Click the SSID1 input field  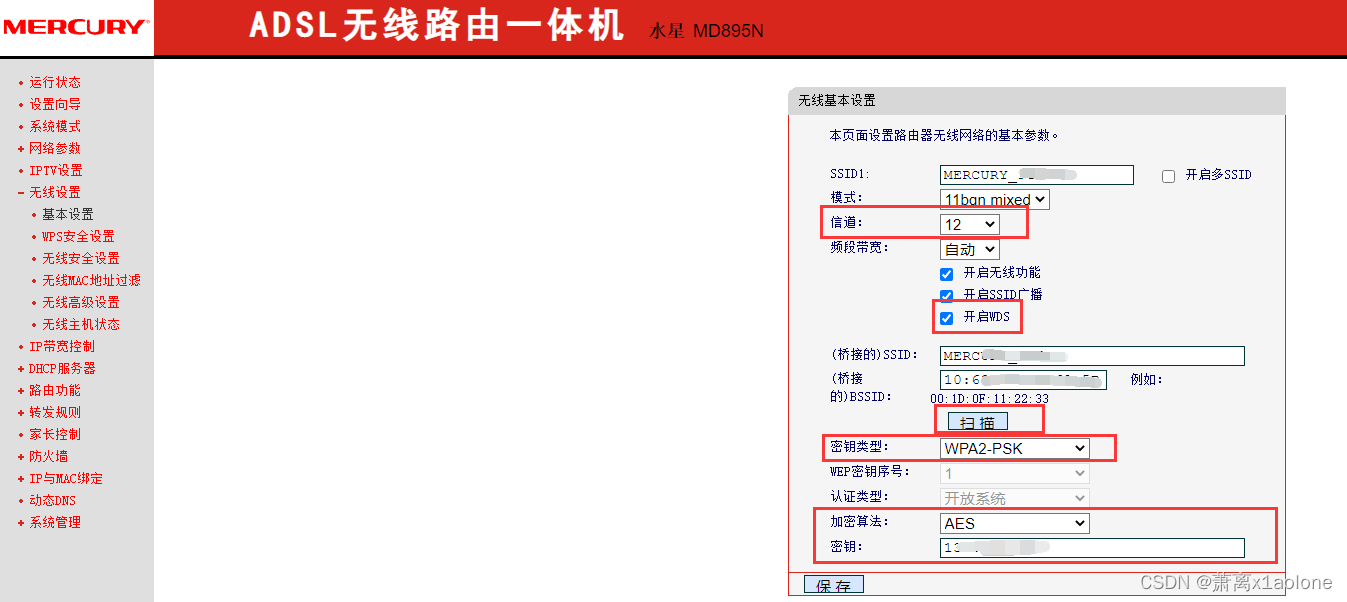1037,175
